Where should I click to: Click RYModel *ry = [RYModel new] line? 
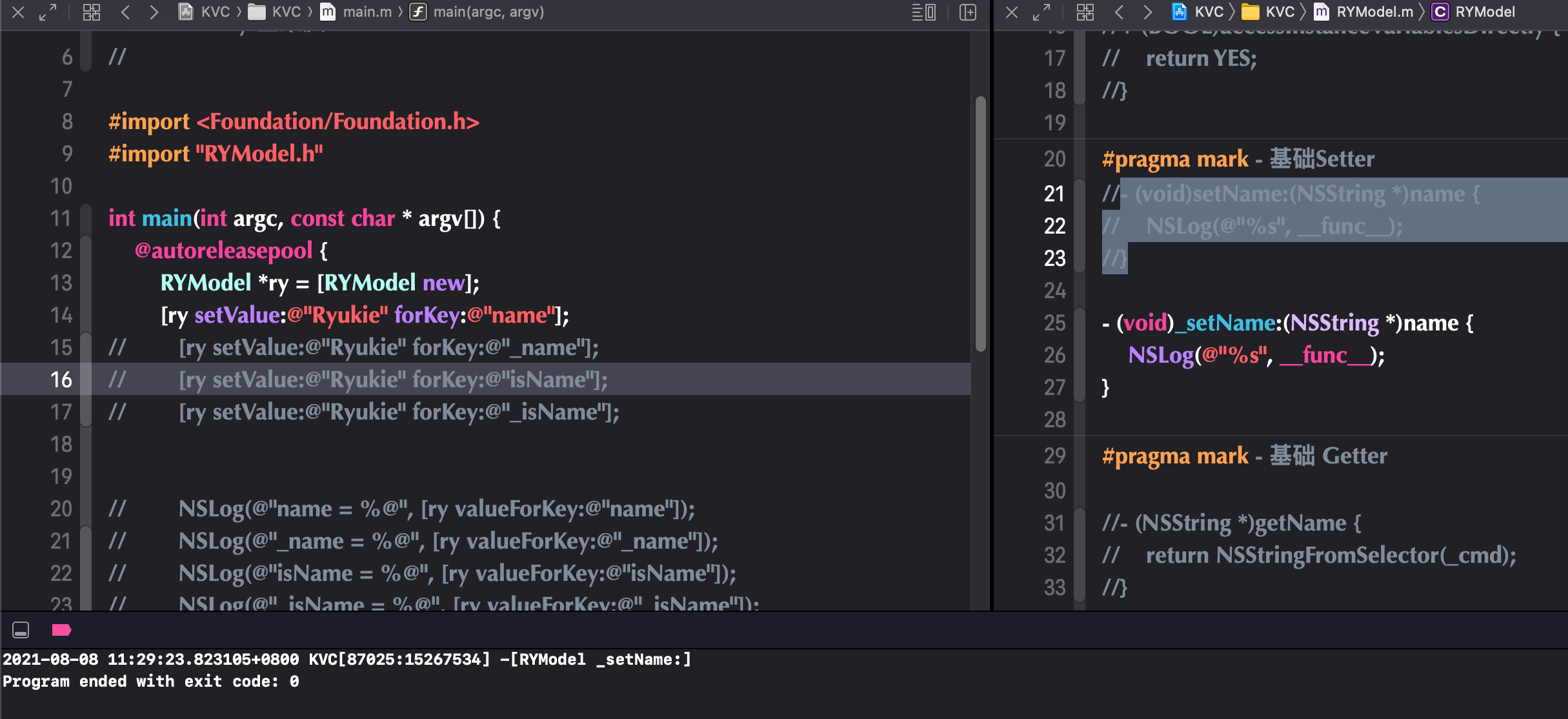(x=319, y=283)
